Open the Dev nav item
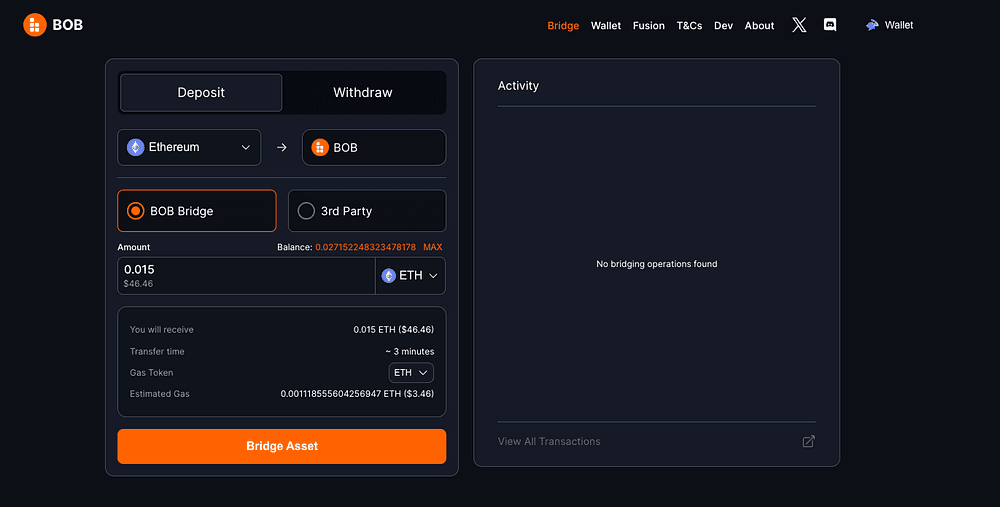The image size is (1000, 507). click(723, 26)
